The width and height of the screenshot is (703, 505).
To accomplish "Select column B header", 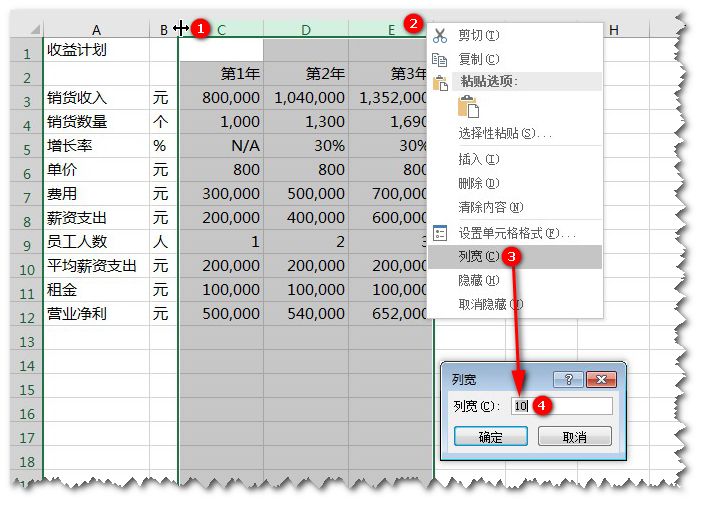I will tap(164, 30).
